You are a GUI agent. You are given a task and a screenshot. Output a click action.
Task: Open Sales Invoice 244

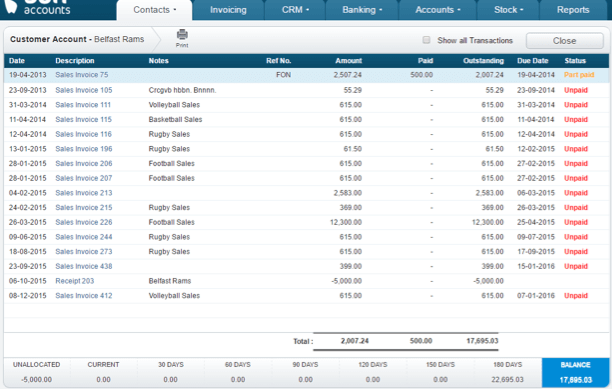(x=84, y=237)
